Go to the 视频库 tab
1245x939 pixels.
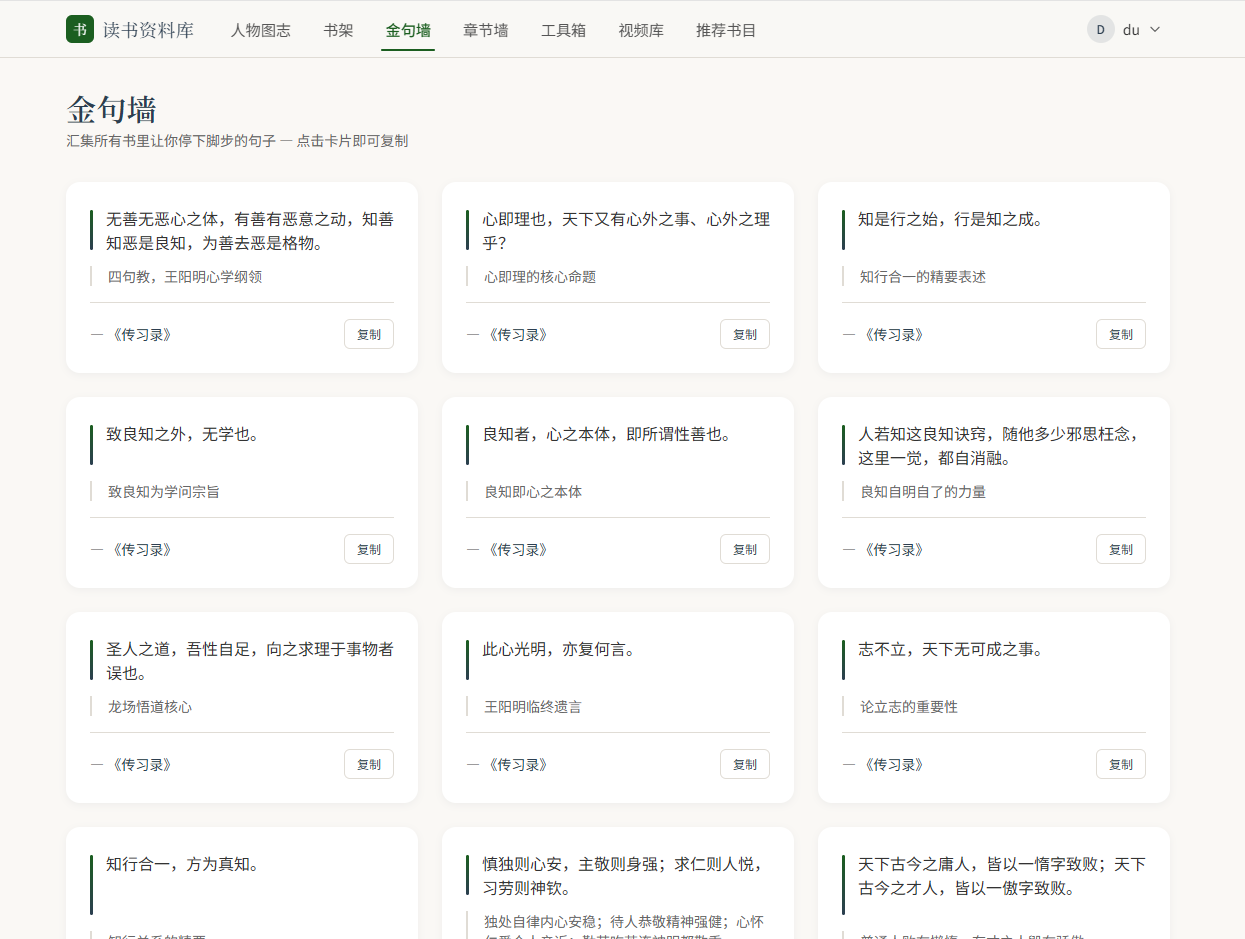[641, 30]
